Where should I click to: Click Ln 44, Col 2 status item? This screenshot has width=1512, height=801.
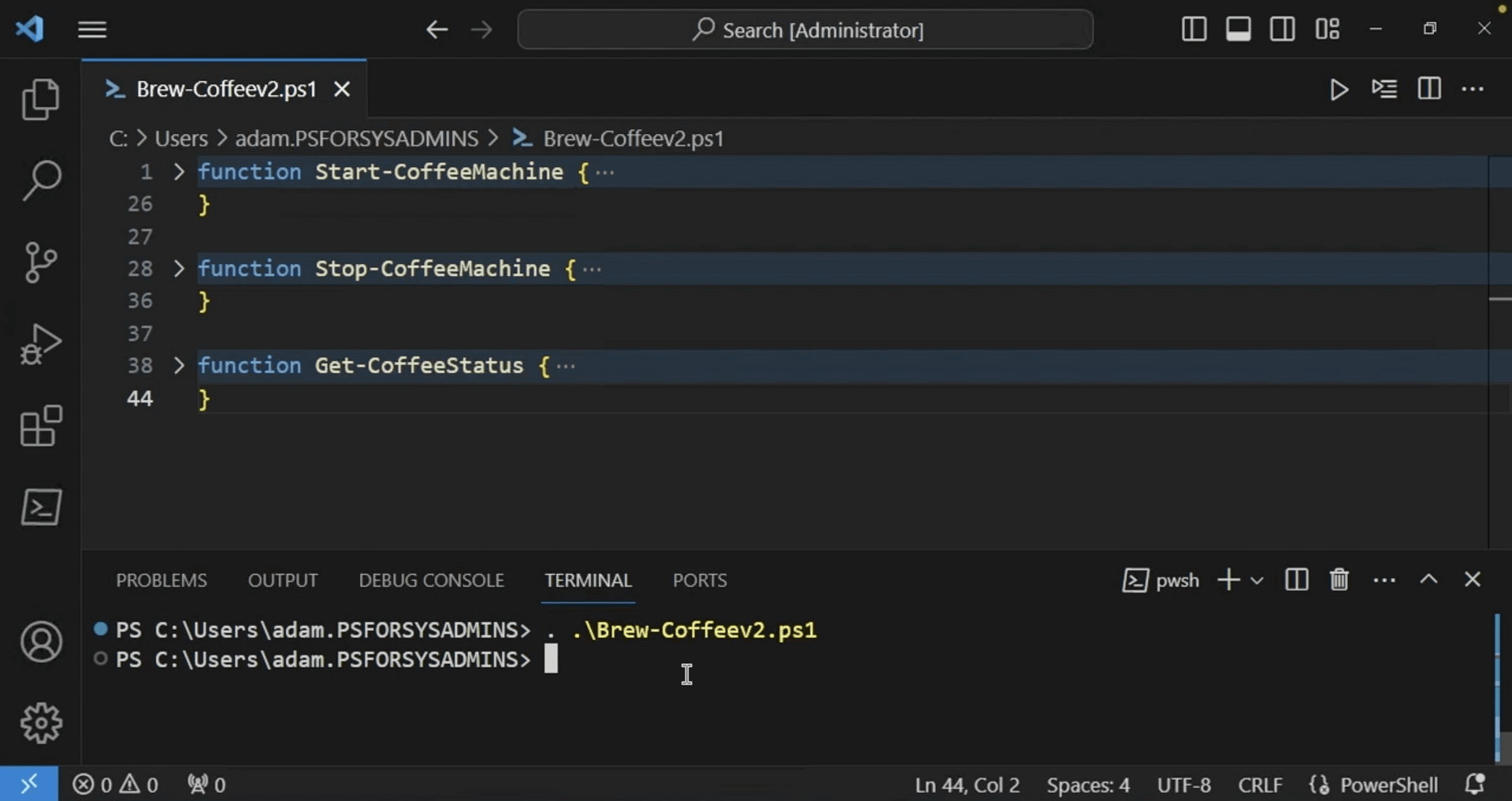967,785
